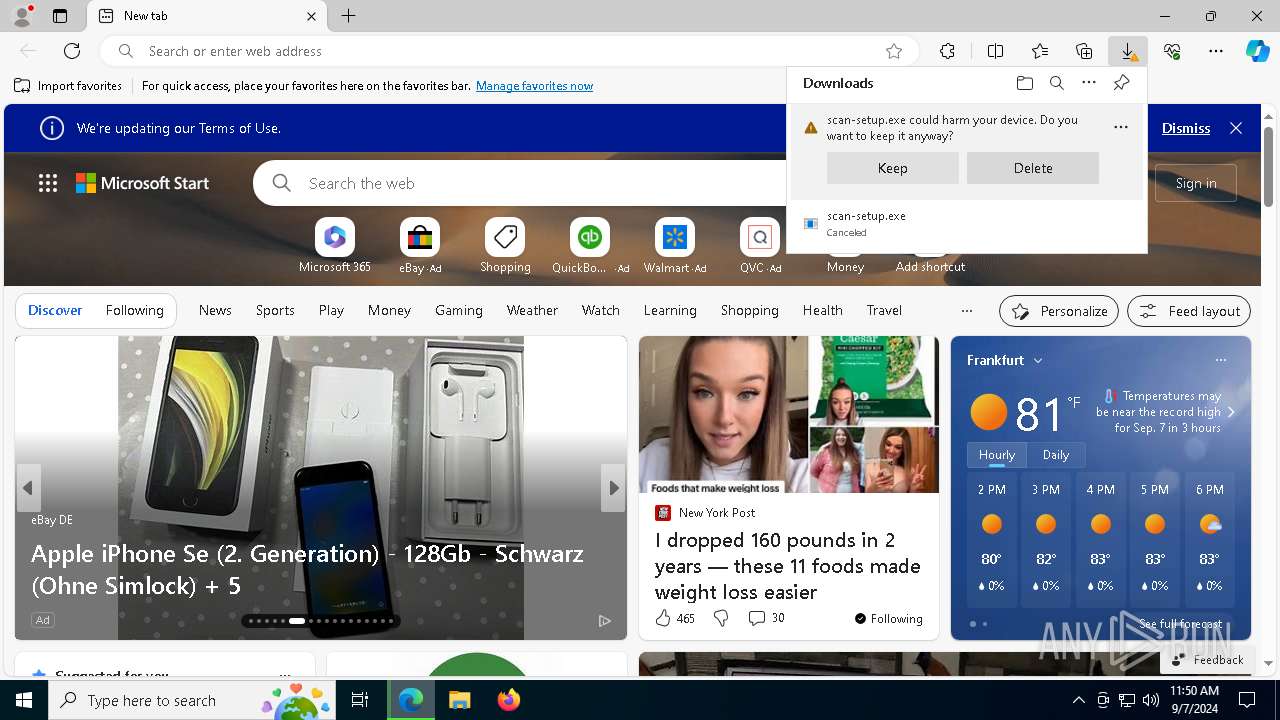
Task: Open downloads folder icon
Action: click(1025, 83)
